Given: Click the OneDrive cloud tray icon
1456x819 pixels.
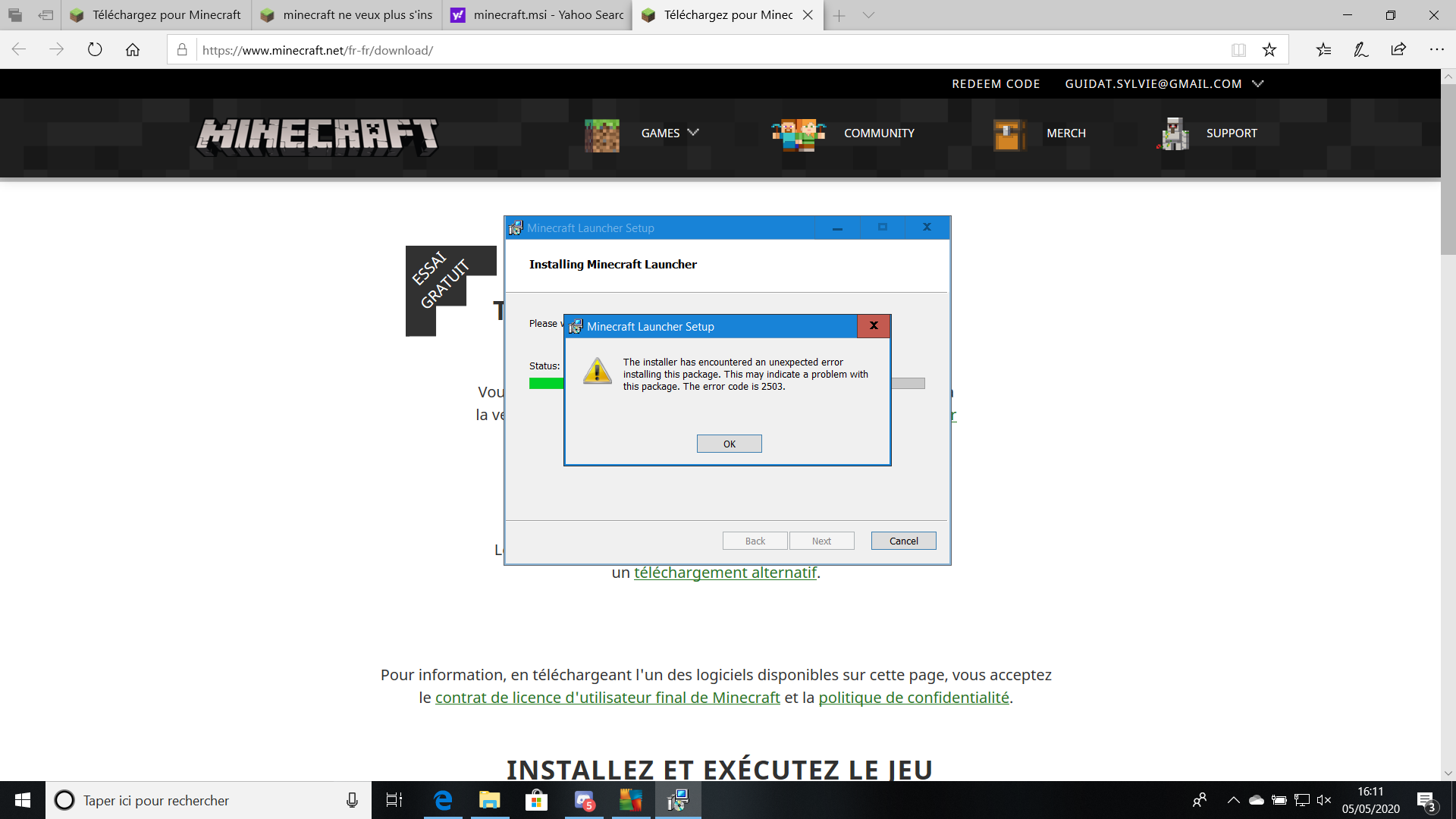Looking at the screenshot, I should click(1257, 800).
